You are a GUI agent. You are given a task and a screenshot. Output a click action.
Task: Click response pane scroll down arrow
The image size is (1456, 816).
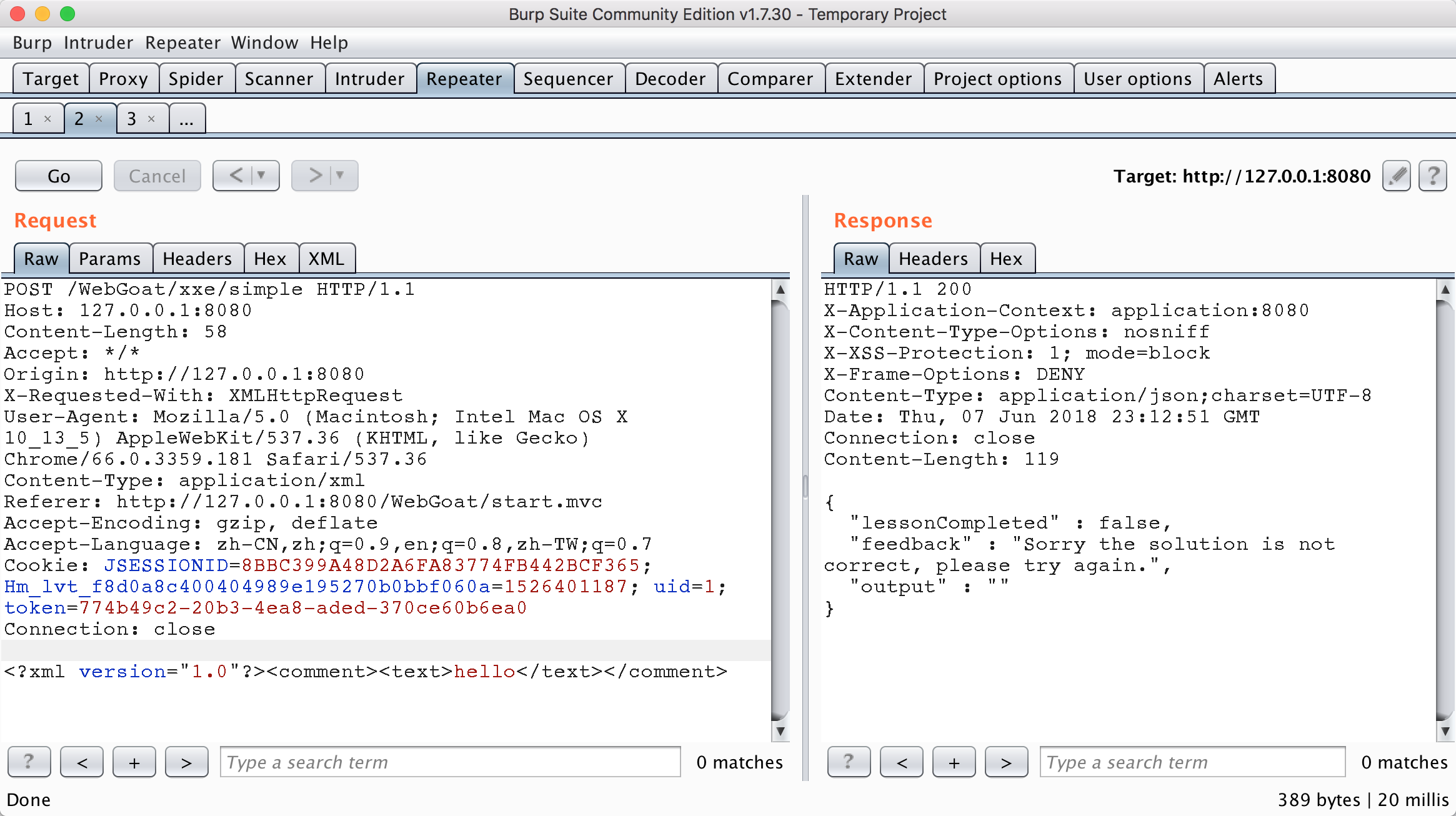pos(1445,731)
